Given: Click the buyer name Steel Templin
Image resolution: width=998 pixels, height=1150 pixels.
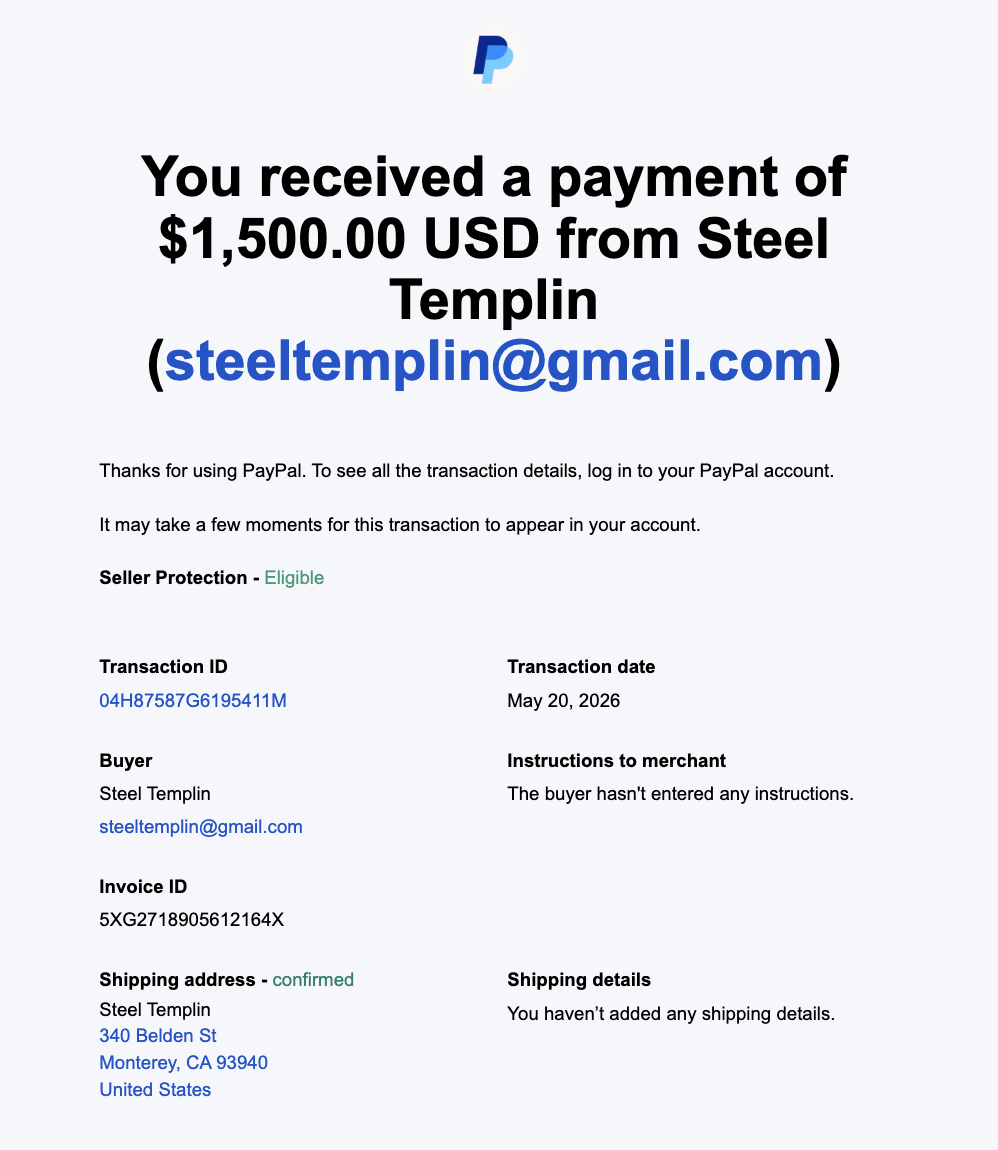Looking at the screenshot, I should click(155, 794).
